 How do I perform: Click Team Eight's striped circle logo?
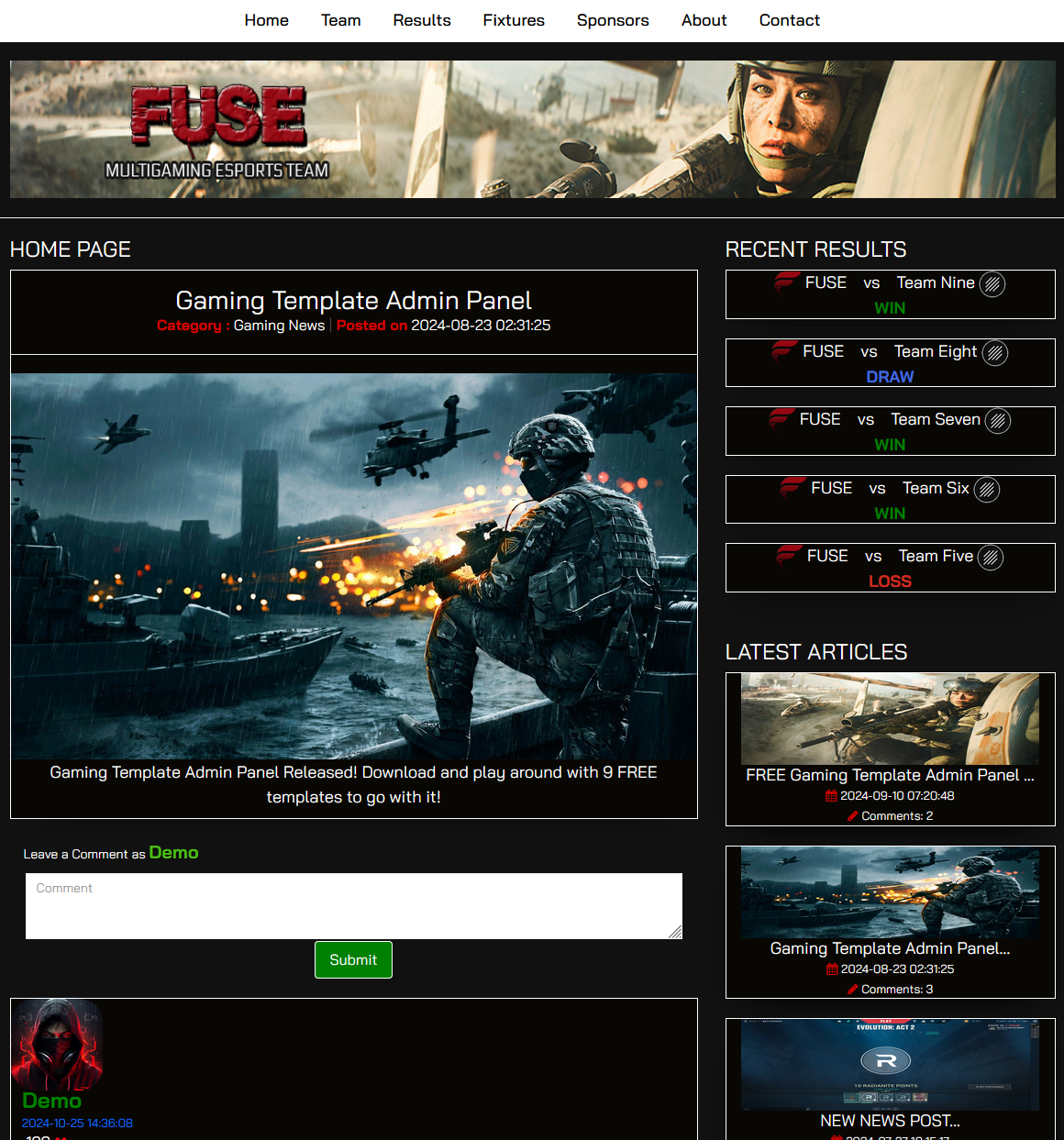[994, 353]
